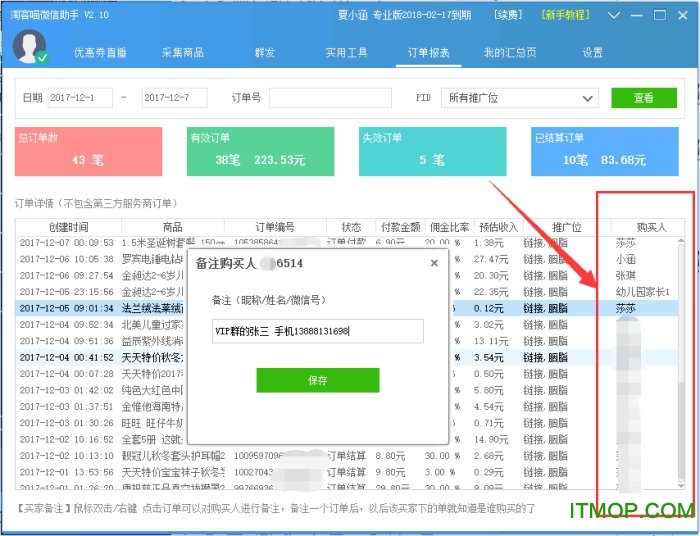Open 实用工具 tab
700x536 pixels.
[346, 53]
